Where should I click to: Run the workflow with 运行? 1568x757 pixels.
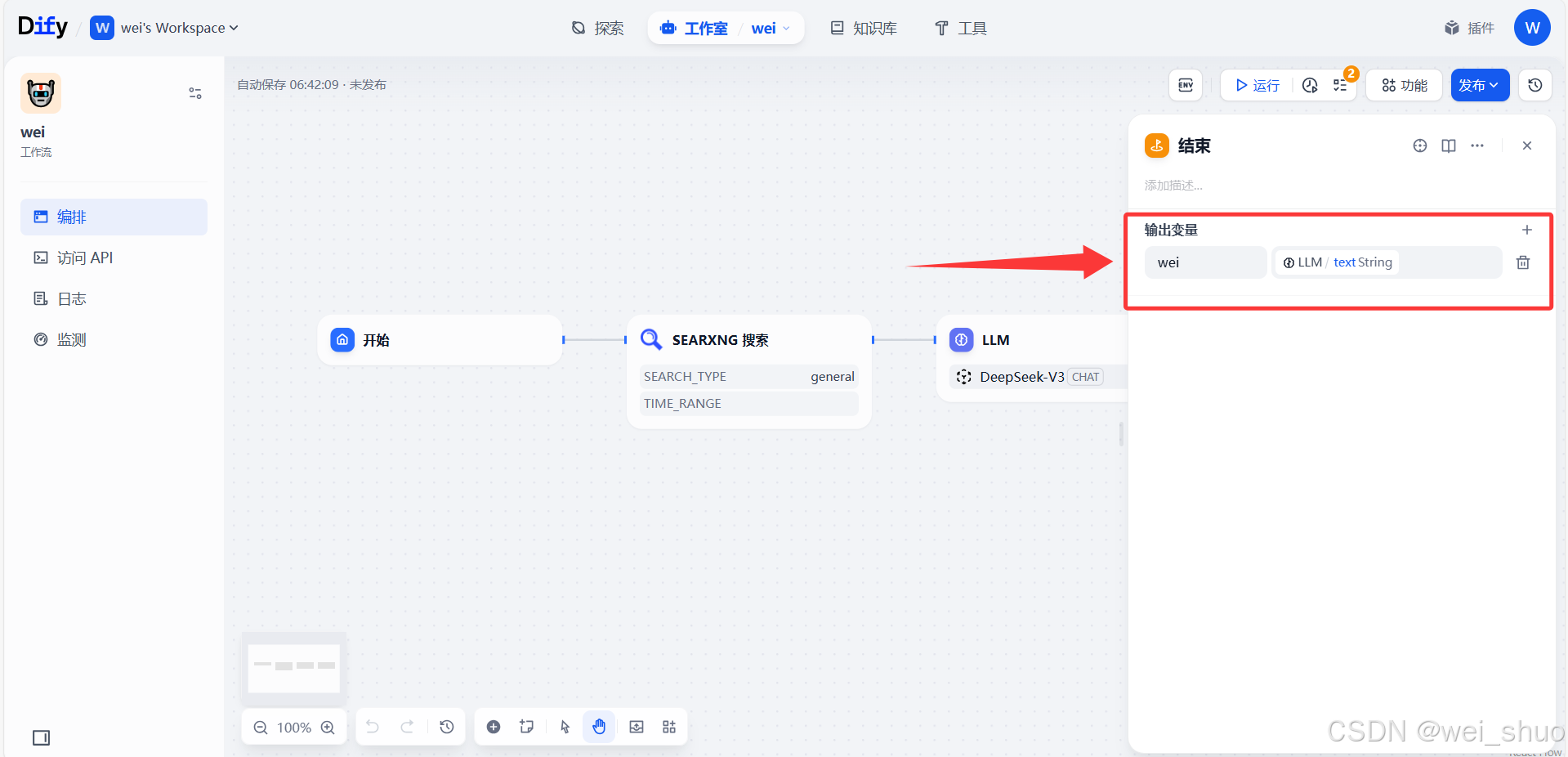pyautogui.click(x=1258, y=85)
